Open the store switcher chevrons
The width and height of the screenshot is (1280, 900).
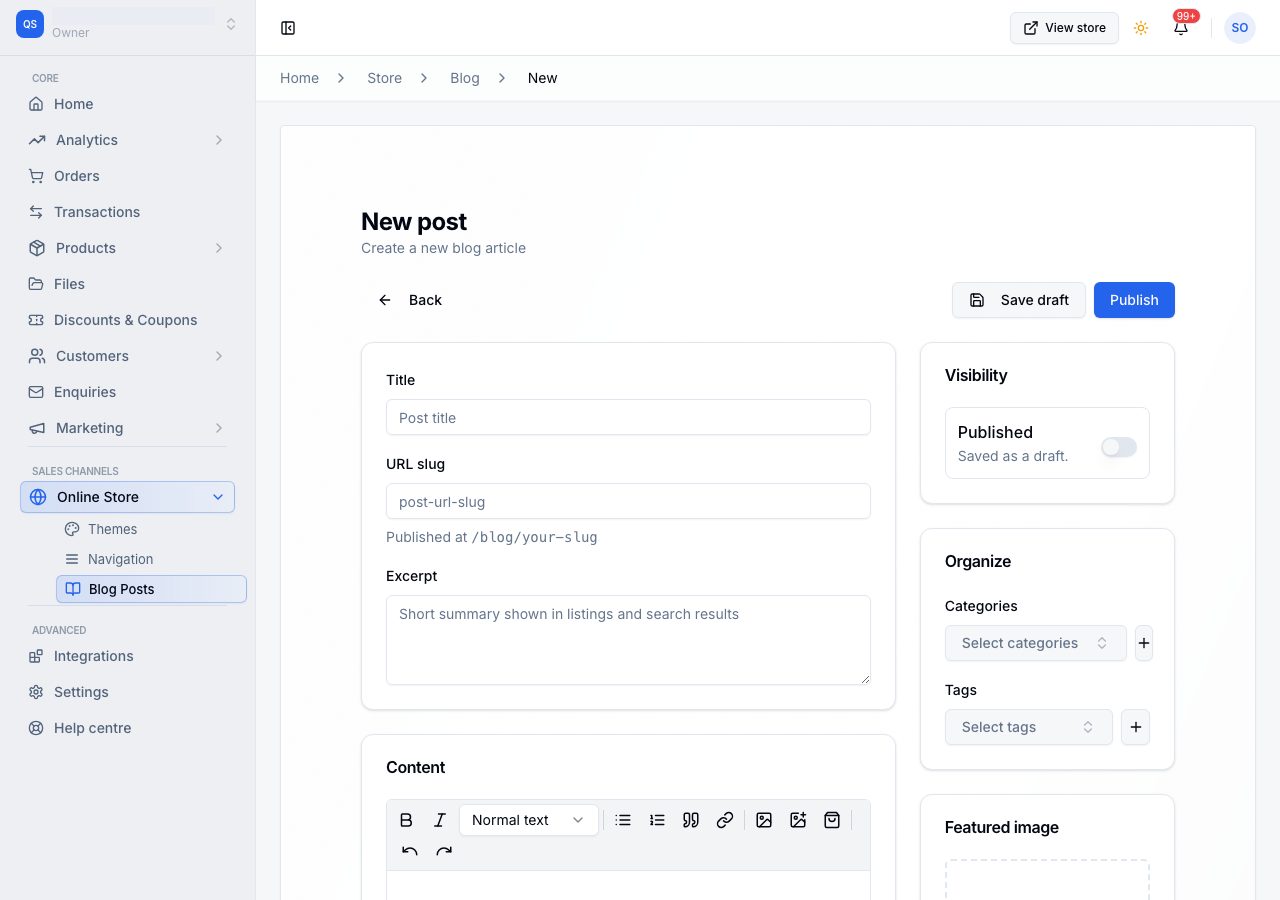231,24
